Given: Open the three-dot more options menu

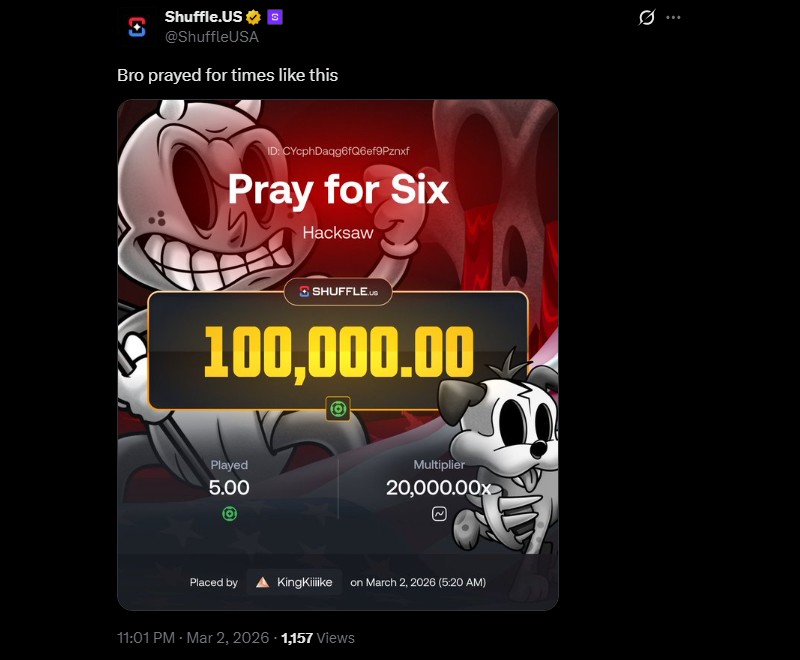Looking at the screenshot, I should (673, 18).
